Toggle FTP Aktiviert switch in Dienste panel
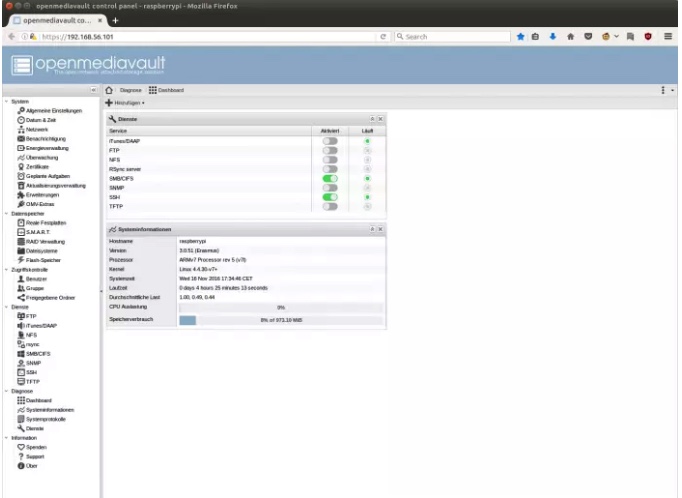The image size is (682, 498). 330,150
